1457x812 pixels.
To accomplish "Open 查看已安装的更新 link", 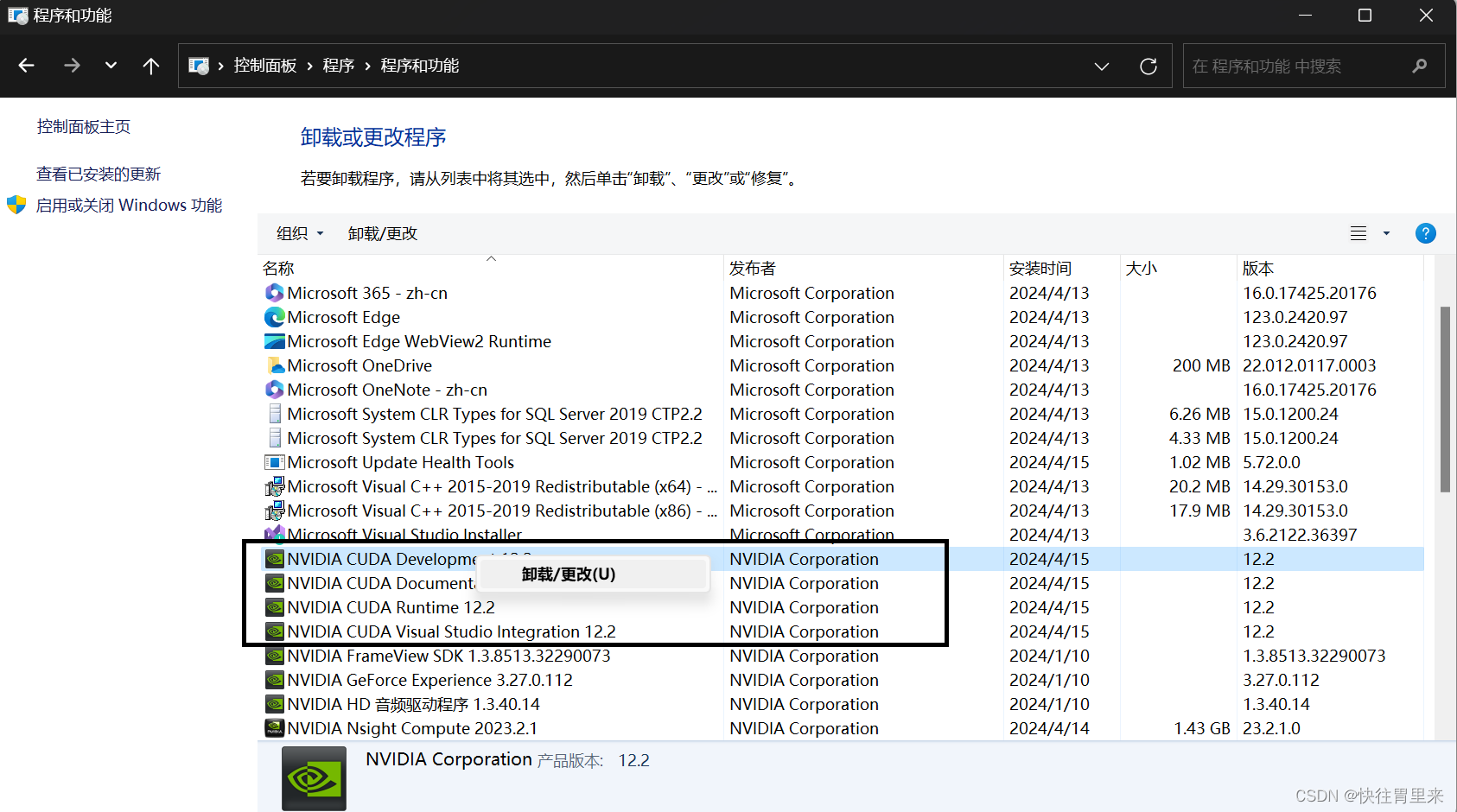I will click(x=99, y=174).
